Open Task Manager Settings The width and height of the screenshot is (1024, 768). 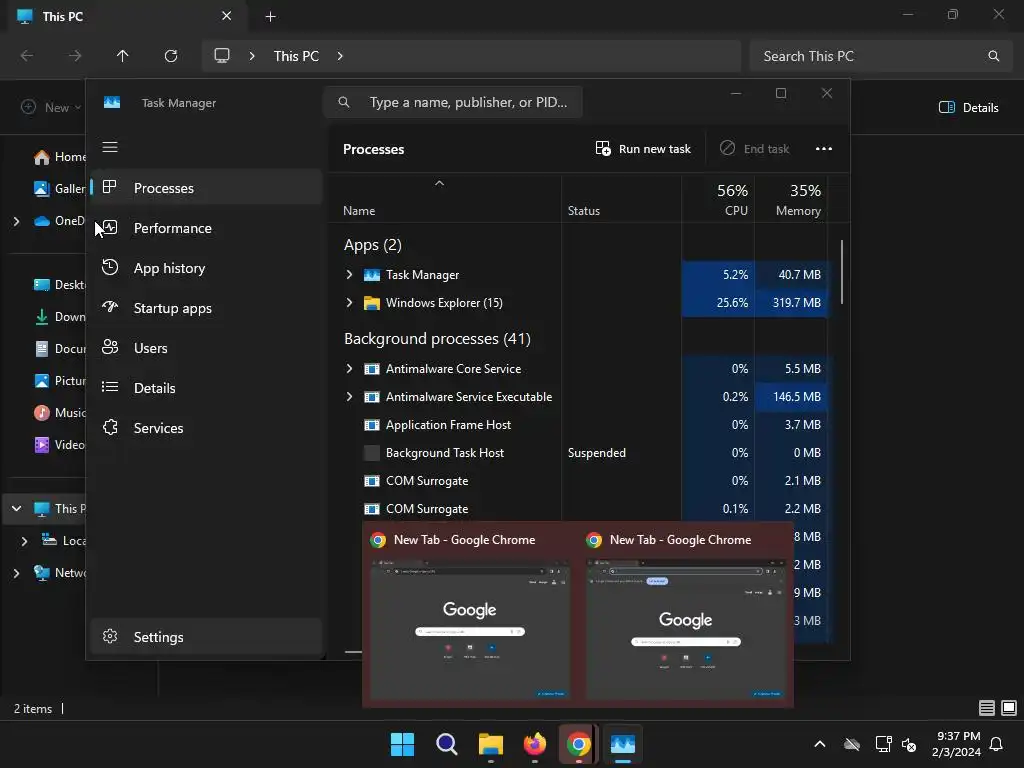click(206, 637)
